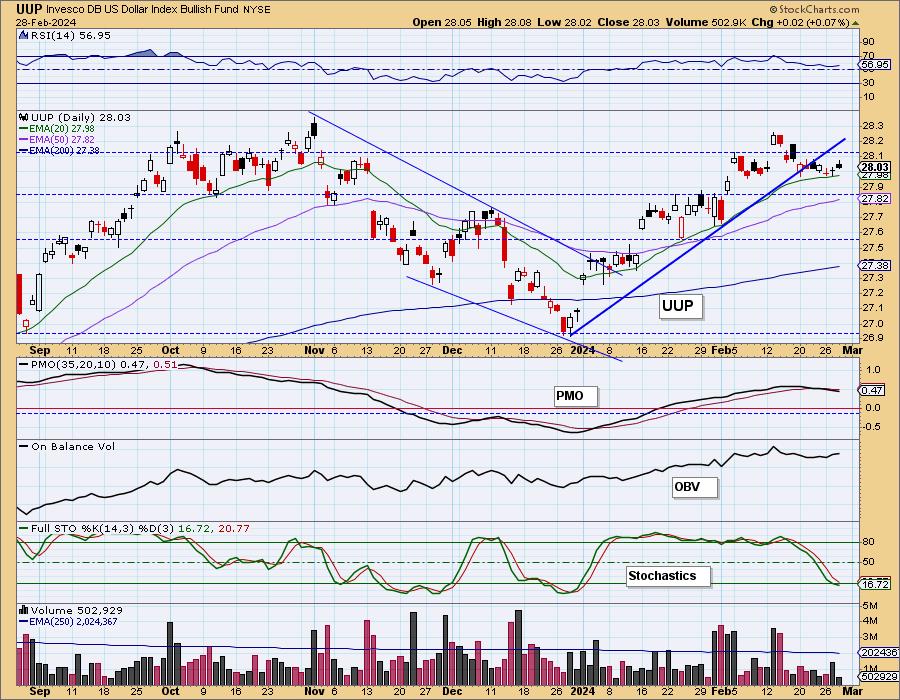900x700 pixels.
Task: Click the PMO annotation box
Action: point(575,396)
